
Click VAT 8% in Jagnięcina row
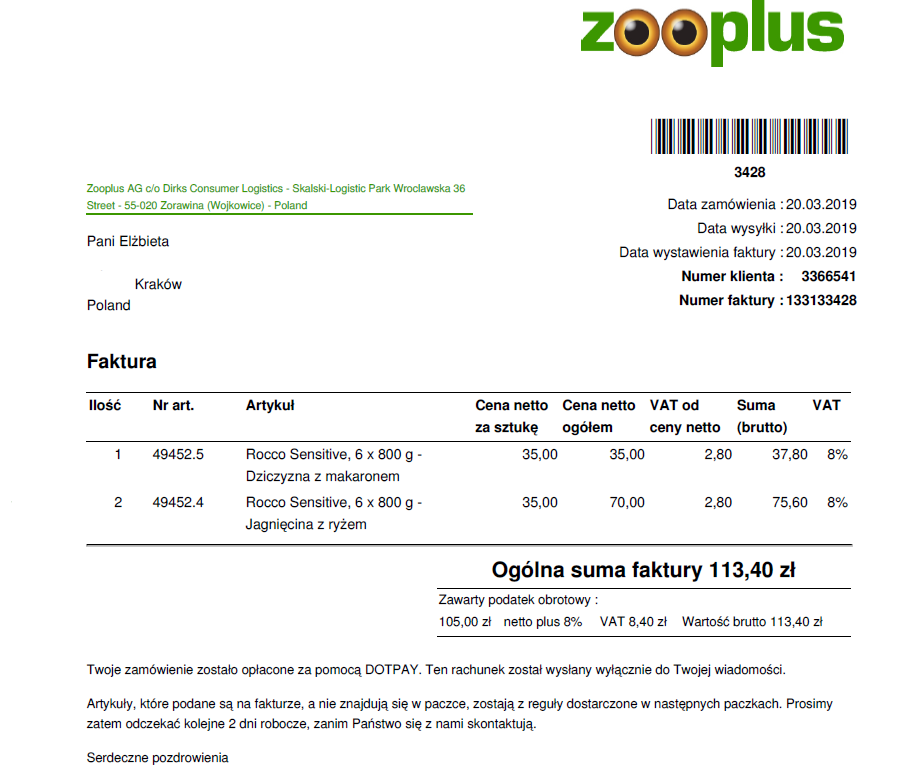click(x=837, y=503)
